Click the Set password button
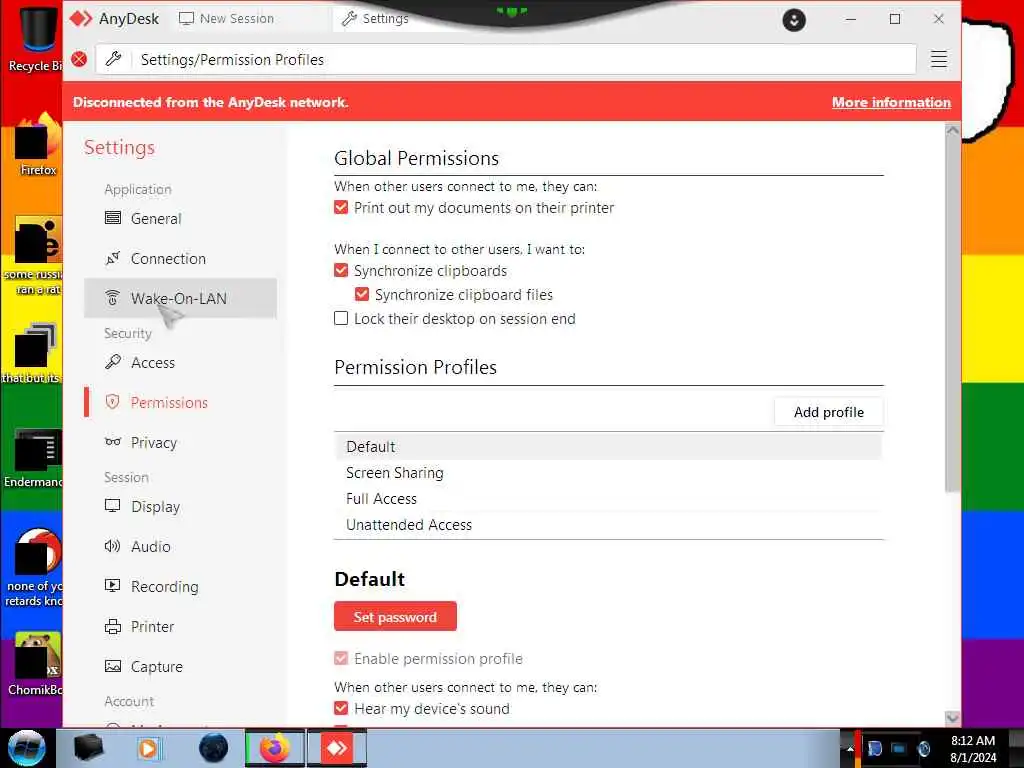 (x=395, y=616)
